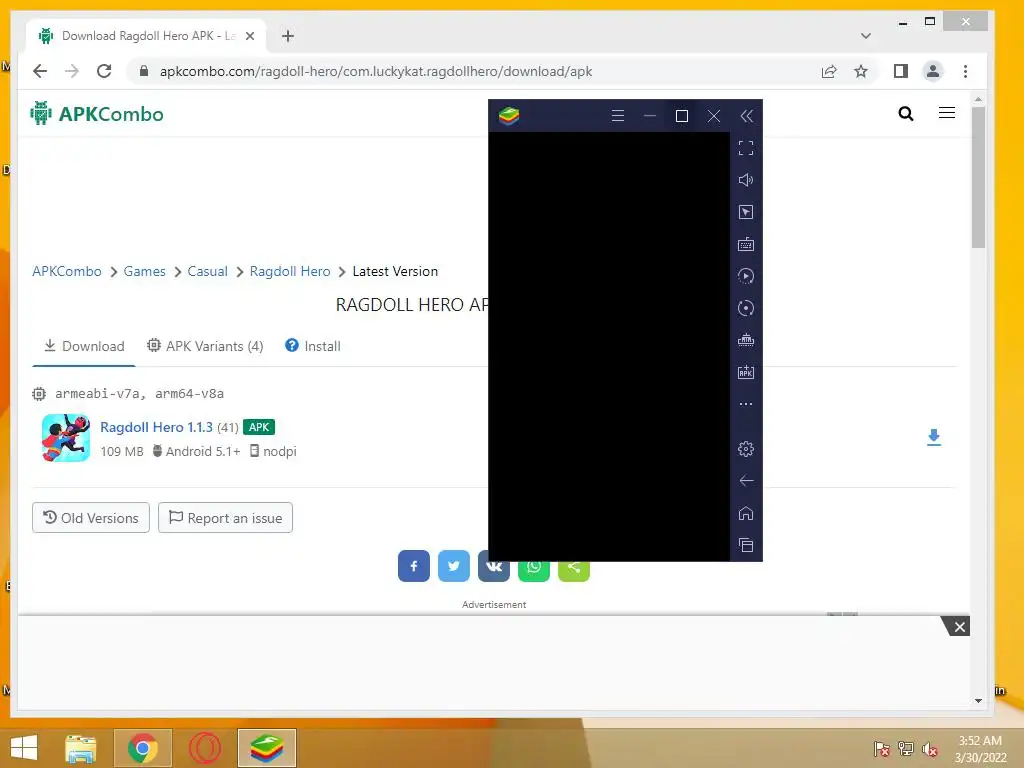
Task: Open Chrome tab search dropdown
Action: 866,36
